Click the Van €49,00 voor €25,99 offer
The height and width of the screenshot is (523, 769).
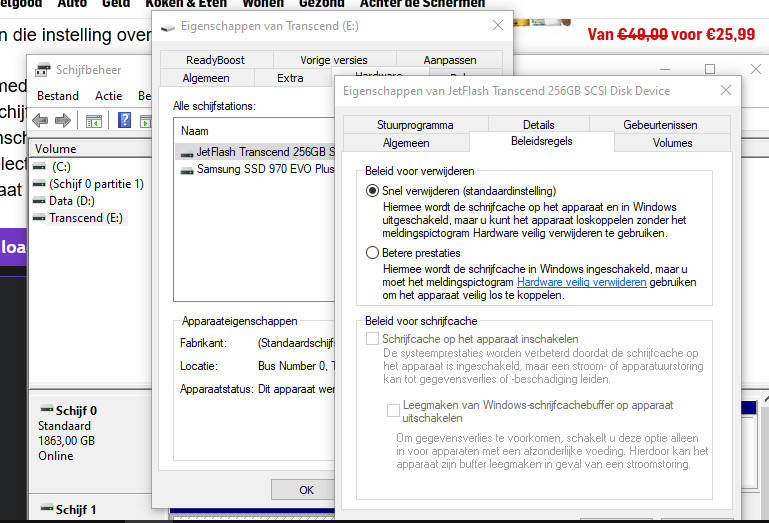click(671, 34)
